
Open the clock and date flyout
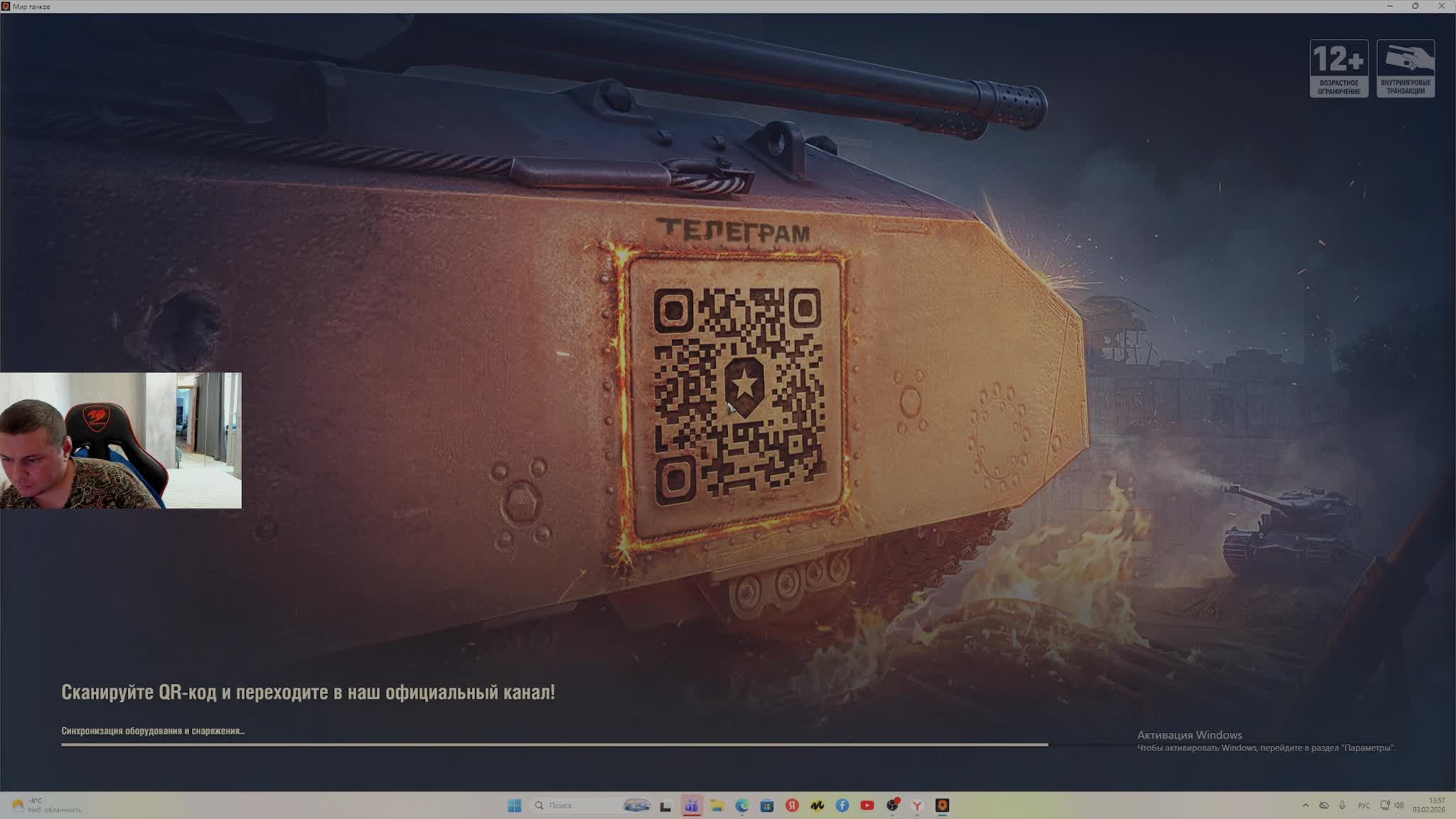1429,805
